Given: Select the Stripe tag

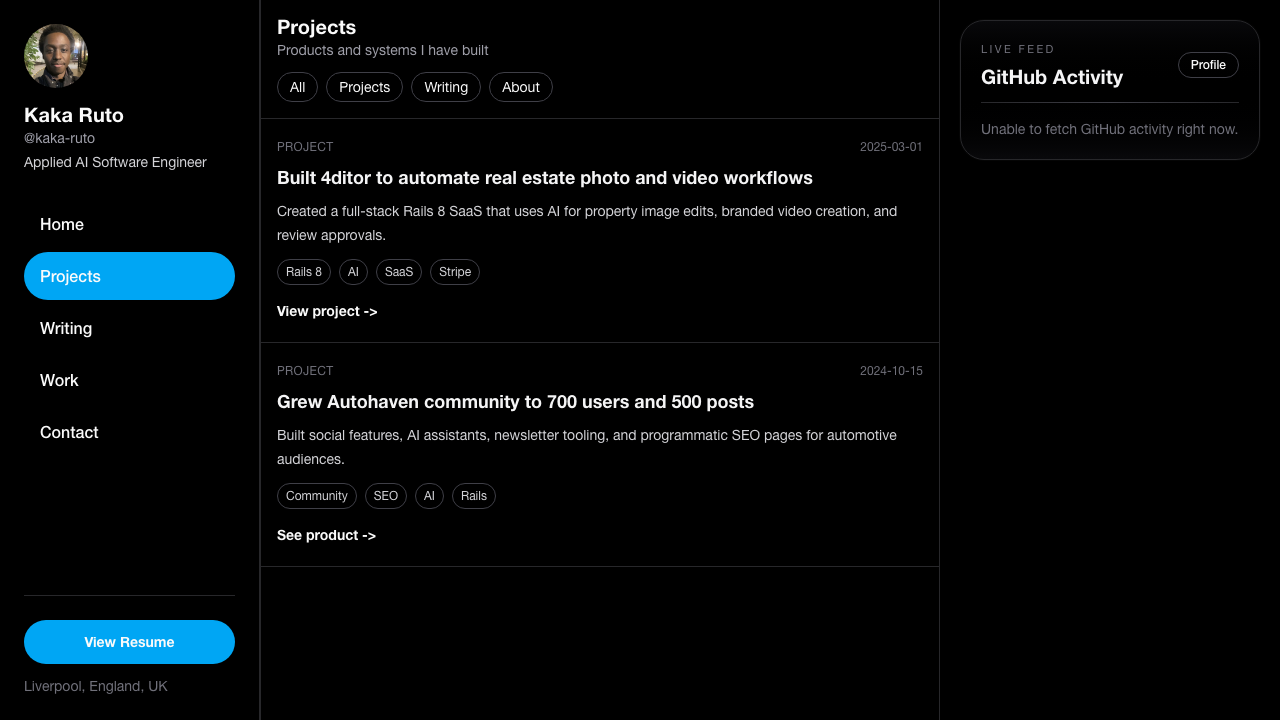Looking at the screenshot, I should coord(455,271).
